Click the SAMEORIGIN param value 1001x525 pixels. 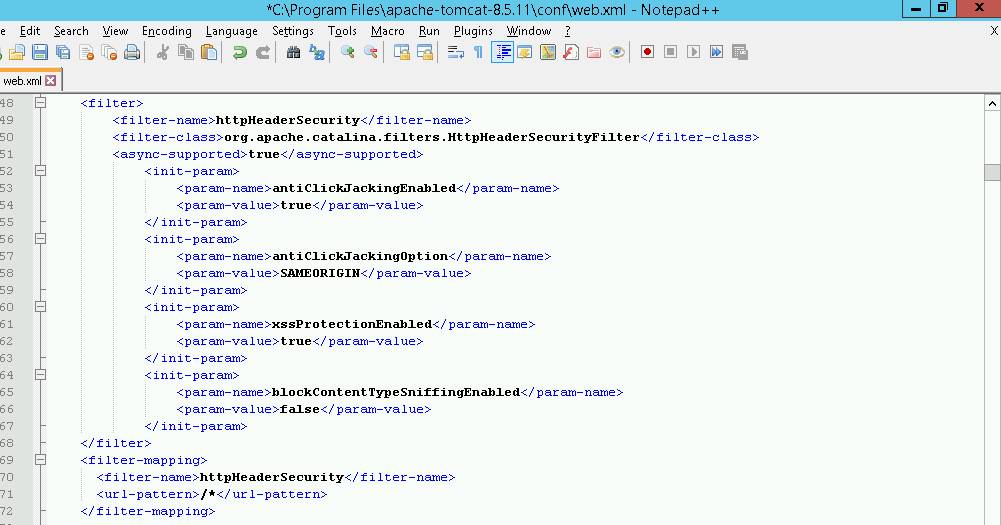click(x=320, y=273)
